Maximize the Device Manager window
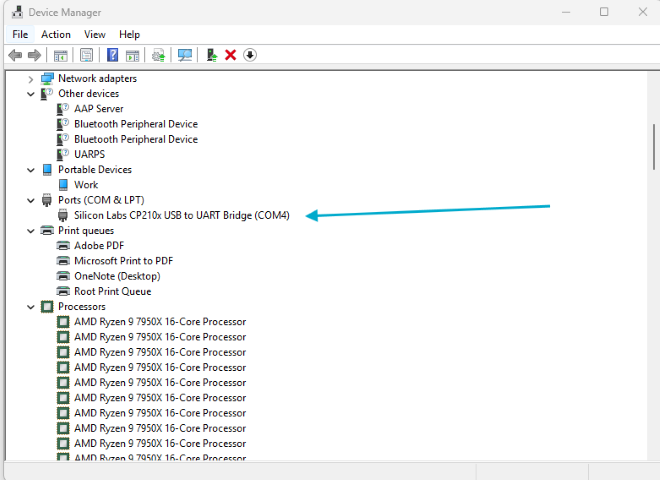The image size is (660, 480). point(604,12)
